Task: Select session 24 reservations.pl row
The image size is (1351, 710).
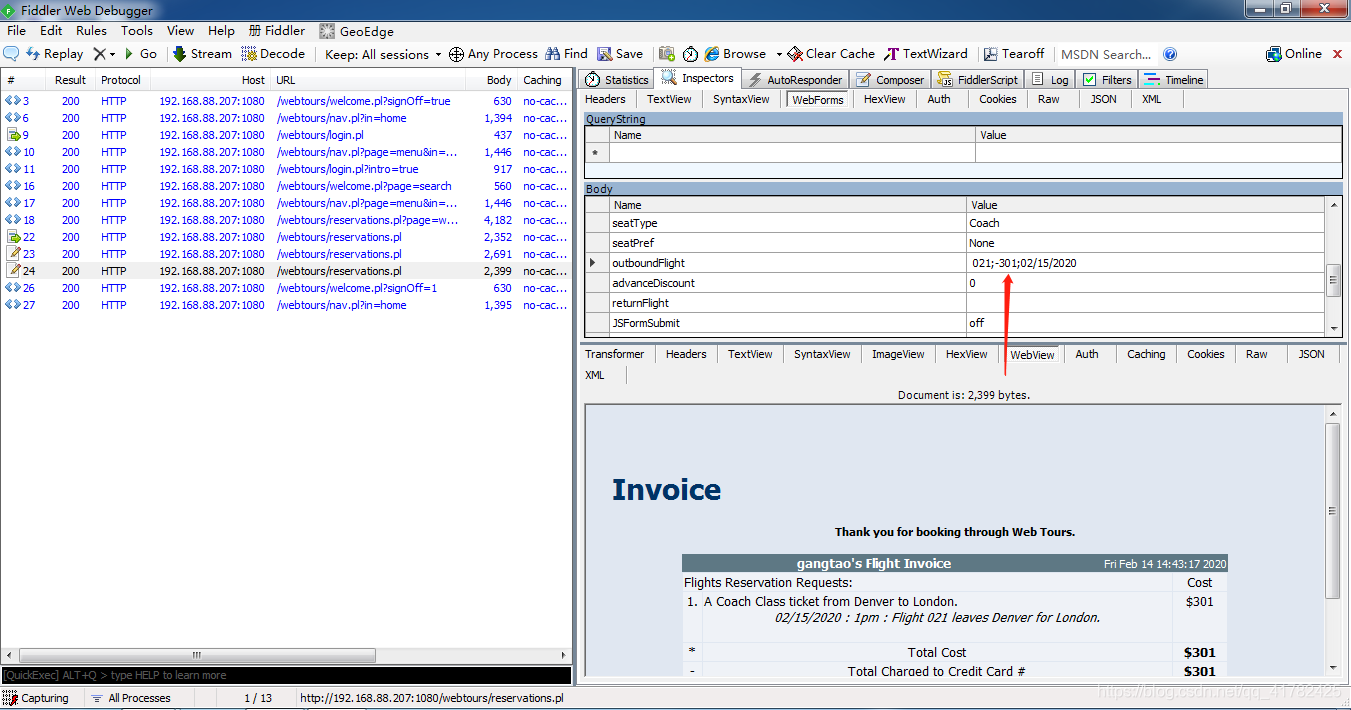Action: tap(286, 271)
